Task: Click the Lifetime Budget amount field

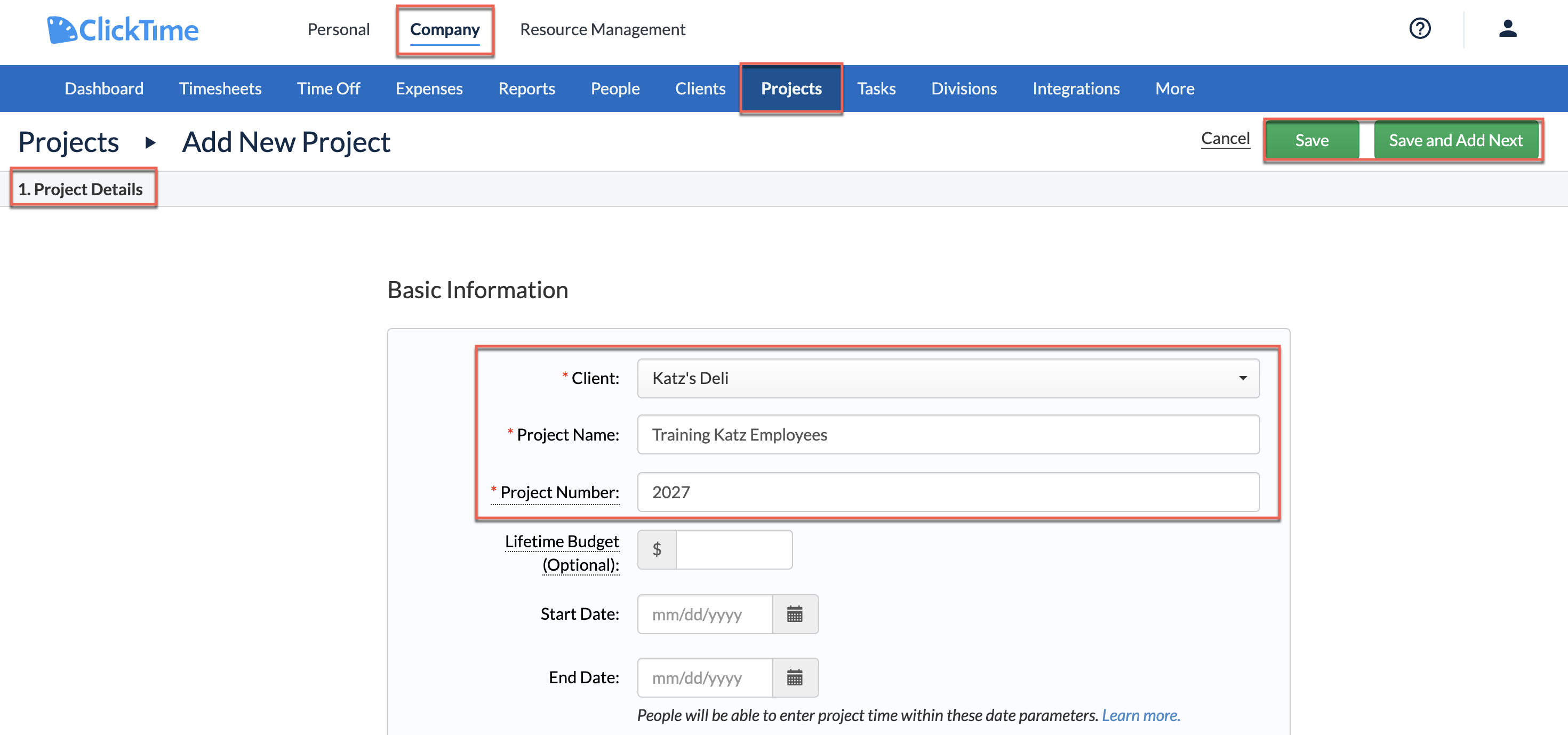Action: (x=733, y=549)
